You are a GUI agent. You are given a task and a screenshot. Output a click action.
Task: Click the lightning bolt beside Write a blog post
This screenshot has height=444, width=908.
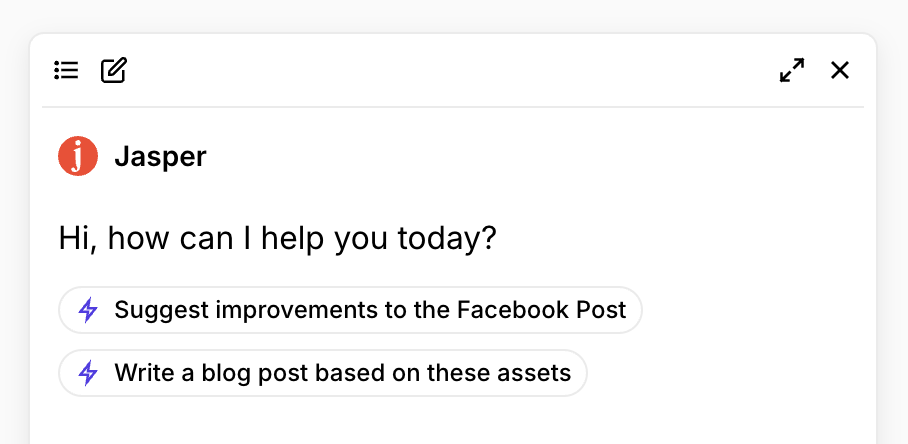[x=88, y=373]
